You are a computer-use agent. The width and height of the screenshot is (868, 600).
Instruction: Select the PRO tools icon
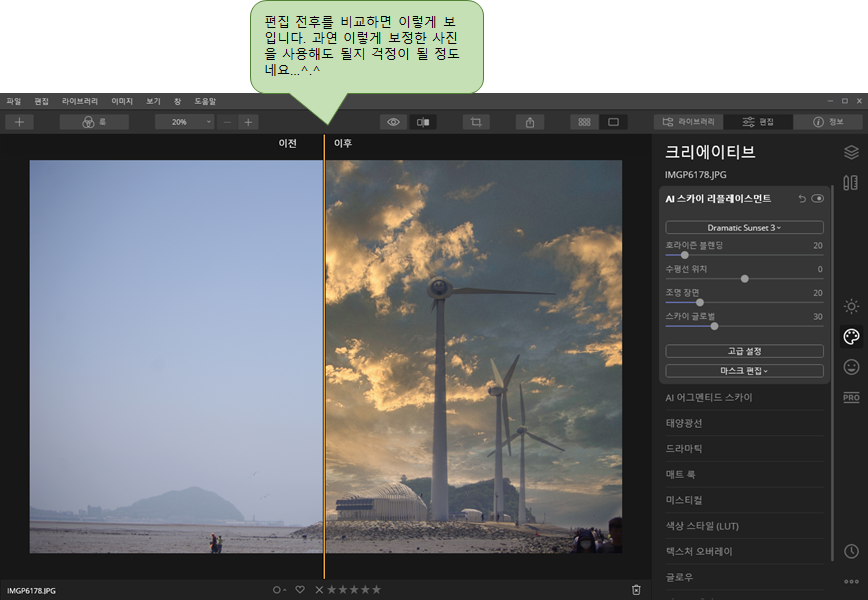point(851,397)
